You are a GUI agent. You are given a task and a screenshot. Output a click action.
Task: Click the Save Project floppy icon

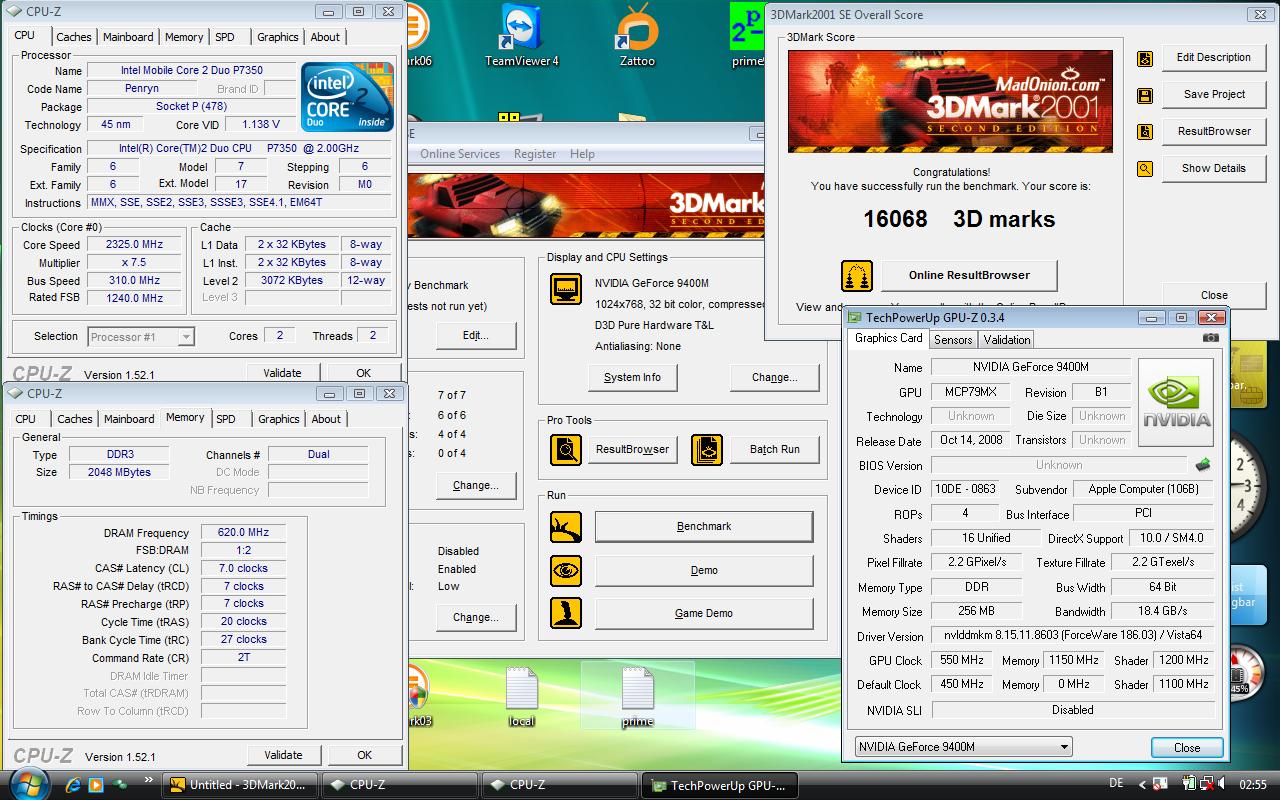(x=1145, y=96)
